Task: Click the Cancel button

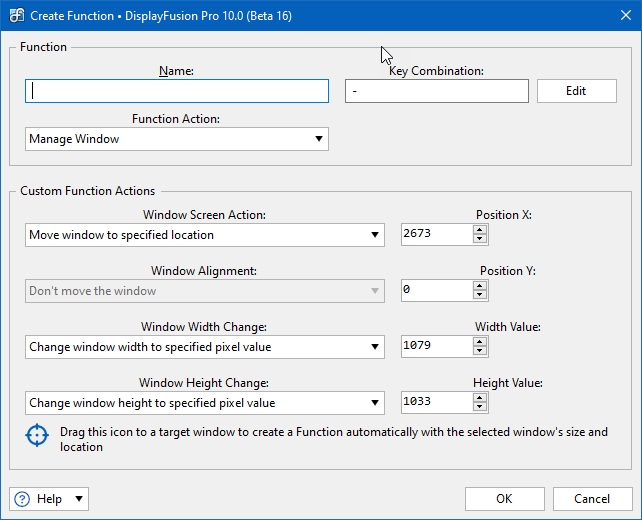Action: pos(592,499)
